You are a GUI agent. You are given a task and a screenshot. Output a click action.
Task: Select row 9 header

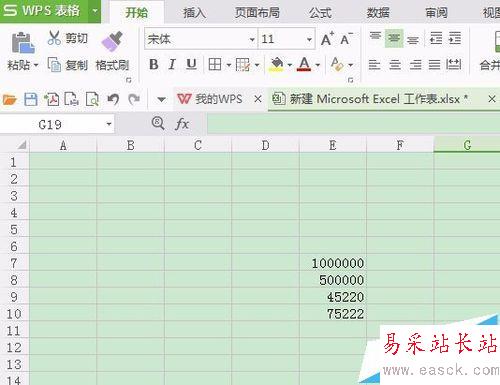click(14, 296)
